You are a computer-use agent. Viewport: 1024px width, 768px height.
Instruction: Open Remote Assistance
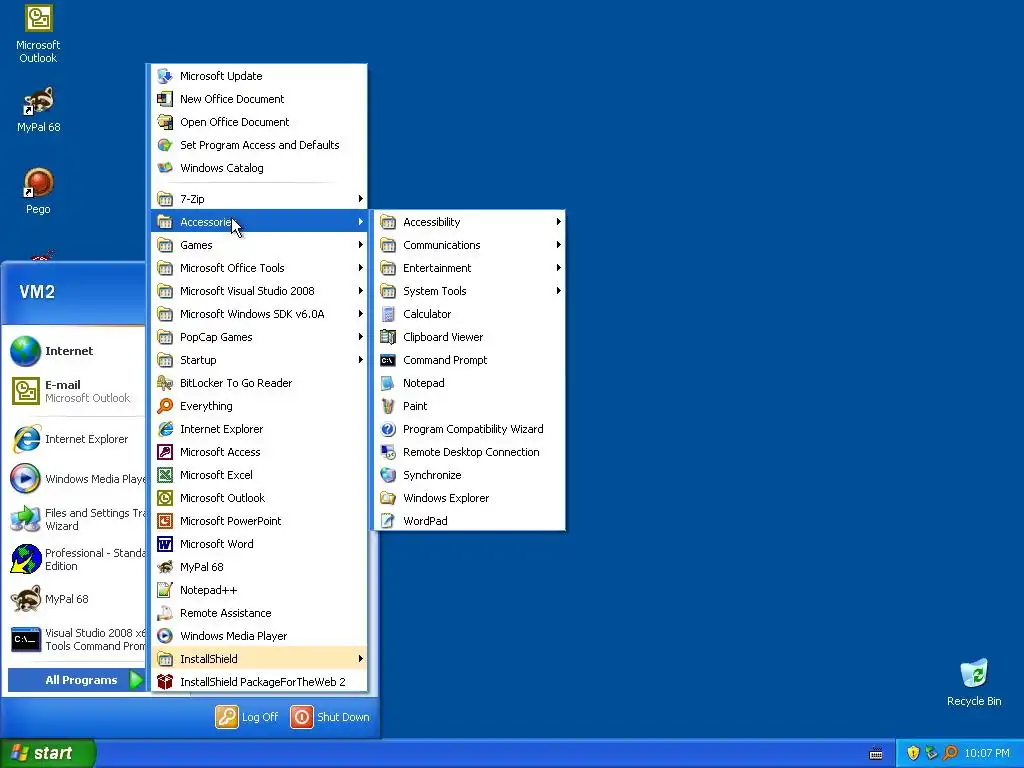pyautogui.click(x=259, y=613)
